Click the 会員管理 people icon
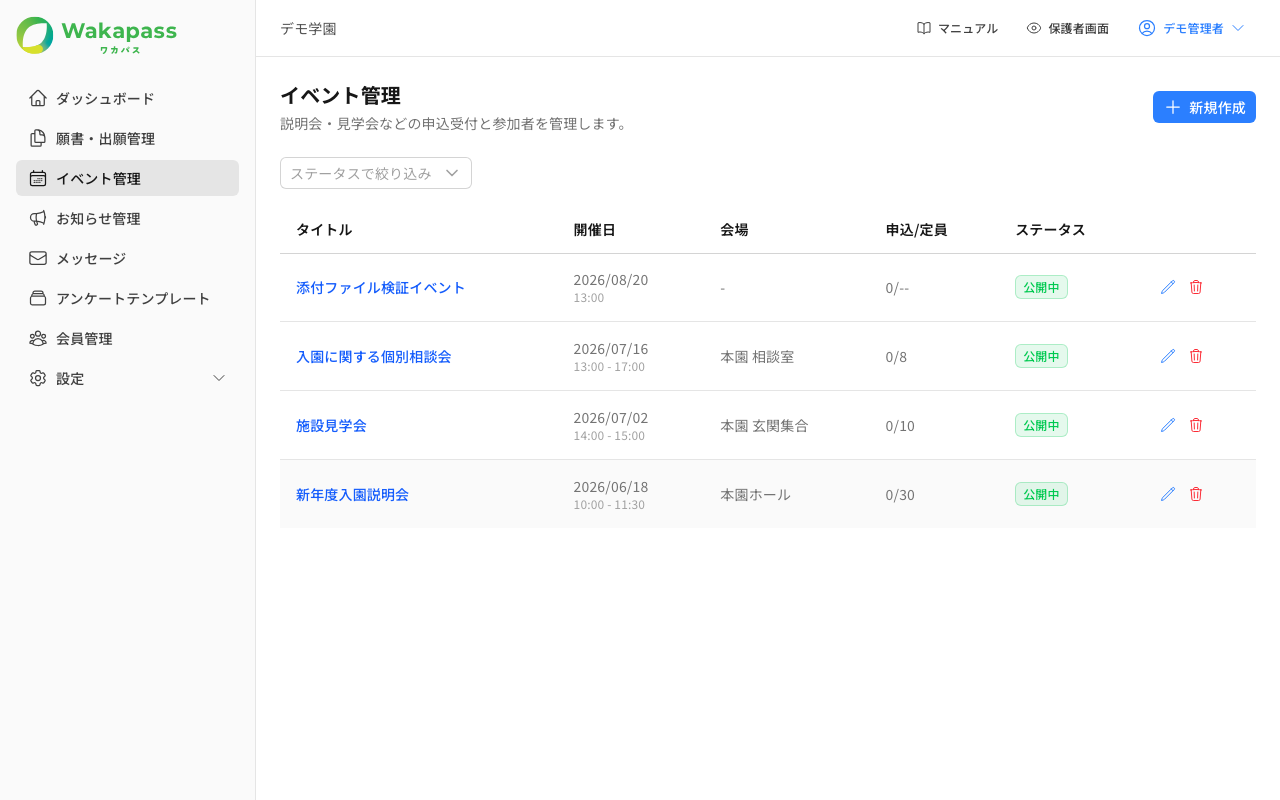The width and height of the screenshot is (1280, 800). 38,338
